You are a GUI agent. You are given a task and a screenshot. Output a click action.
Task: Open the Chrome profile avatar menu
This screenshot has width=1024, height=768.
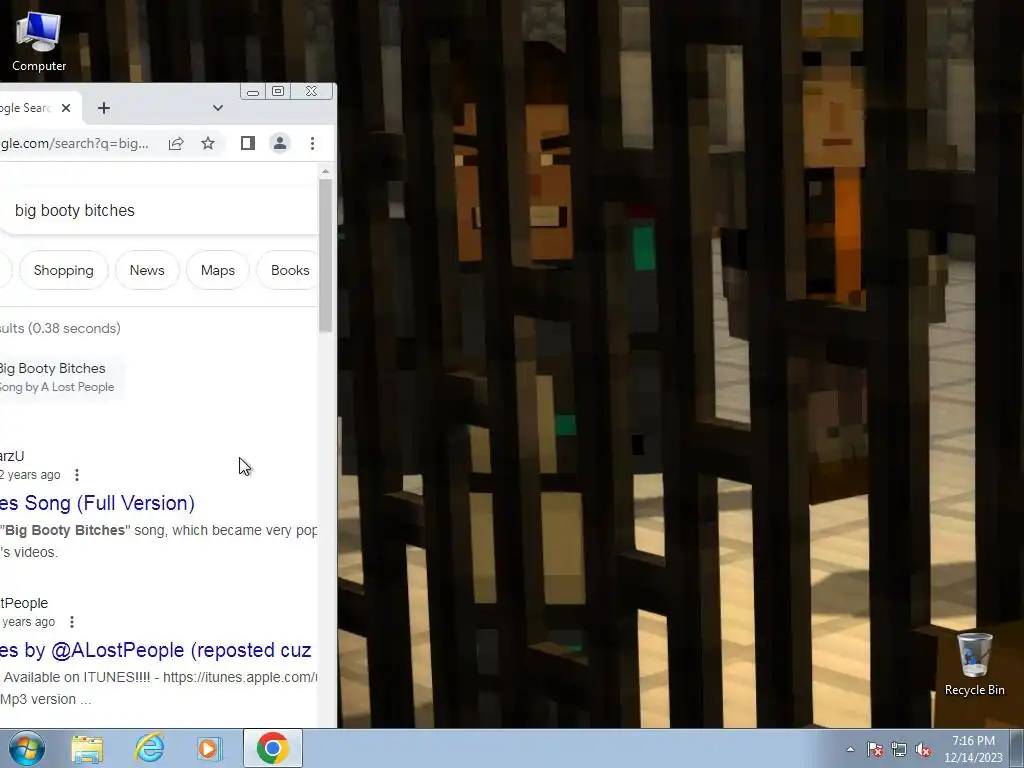pyautogui.click(x=280, y=143)
